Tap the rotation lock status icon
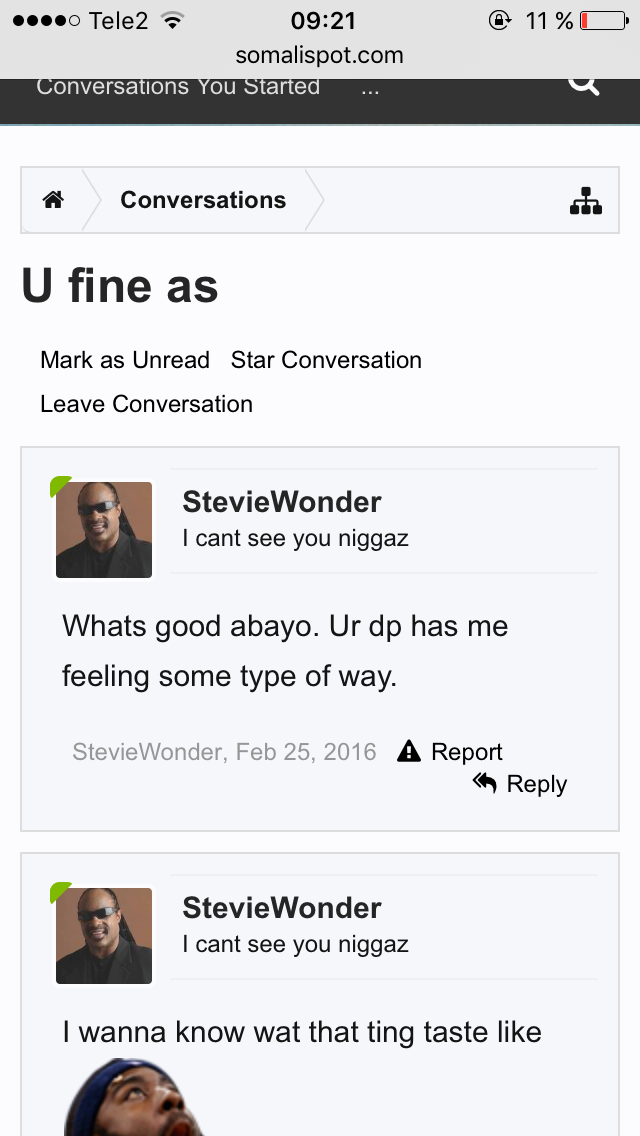This screenshot has width=640, height=1136. pos(499,21)
